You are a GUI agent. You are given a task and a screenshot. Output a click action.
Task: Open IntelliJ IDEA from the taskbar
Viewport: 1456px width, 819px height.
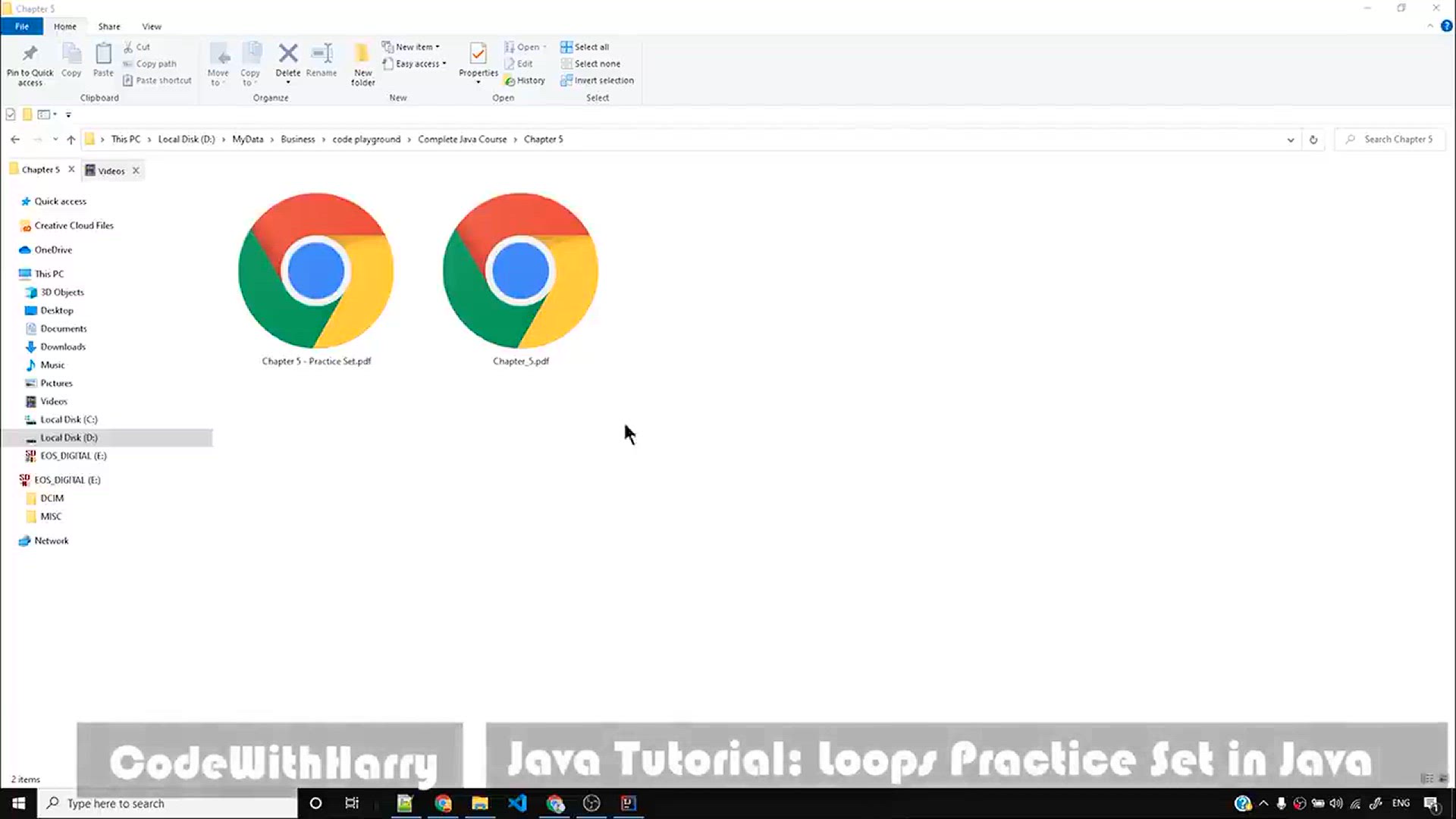[629, 803]
